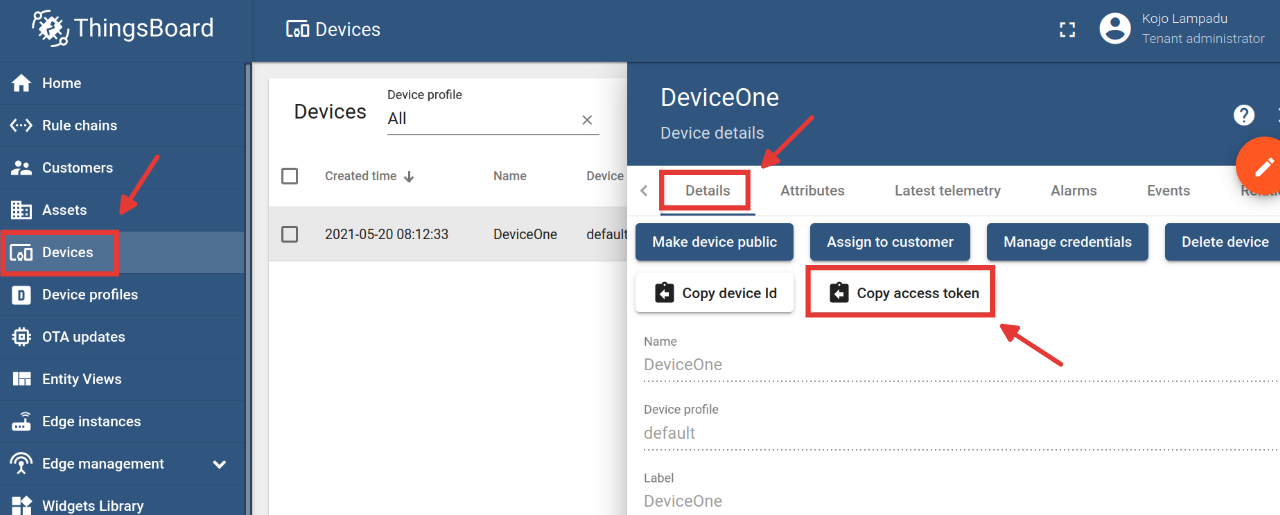
Task: Select Device profiles menu item
Action: click(x=122, y=295)
